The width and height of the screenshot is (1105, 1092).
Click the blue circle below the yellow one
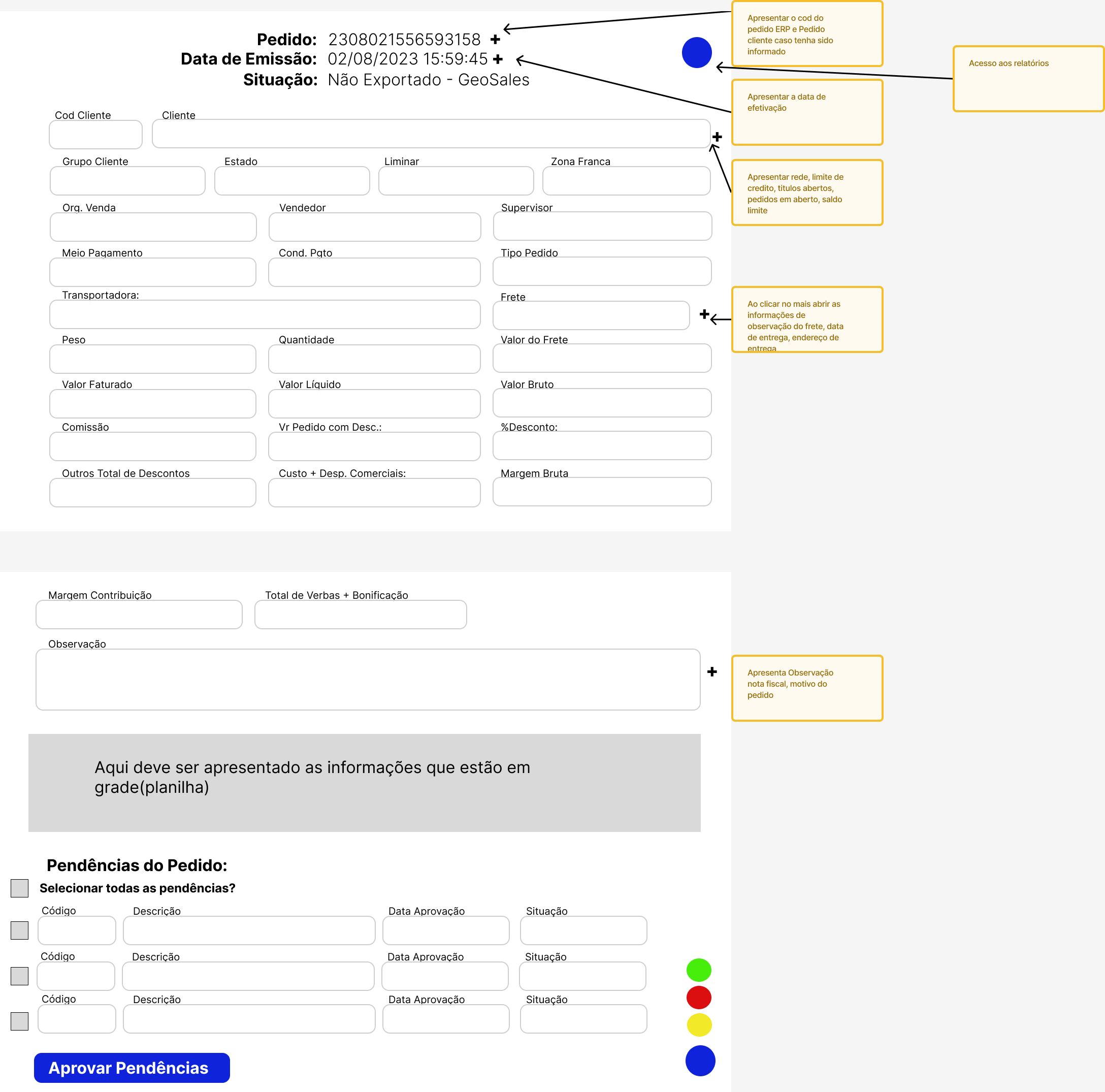pyautogui.click(x=700, y=1061)
